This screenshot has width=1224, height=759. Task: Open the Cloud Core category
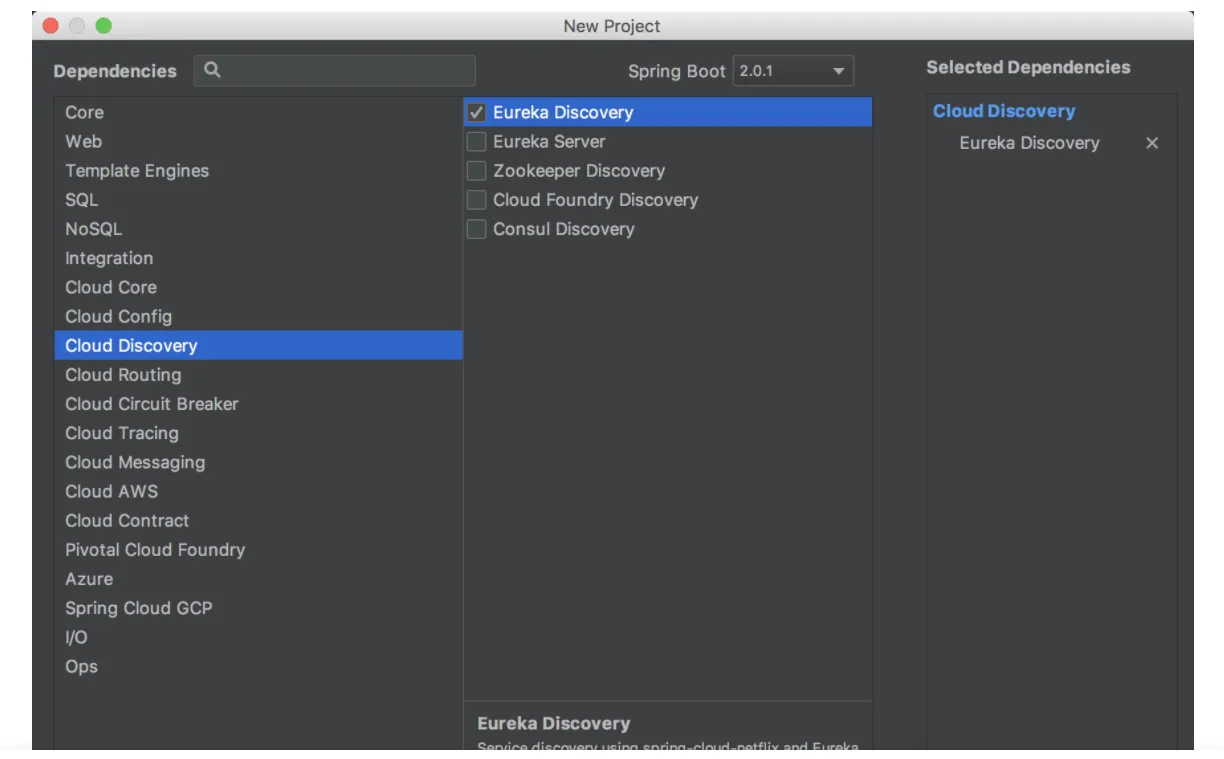(258, 287)
